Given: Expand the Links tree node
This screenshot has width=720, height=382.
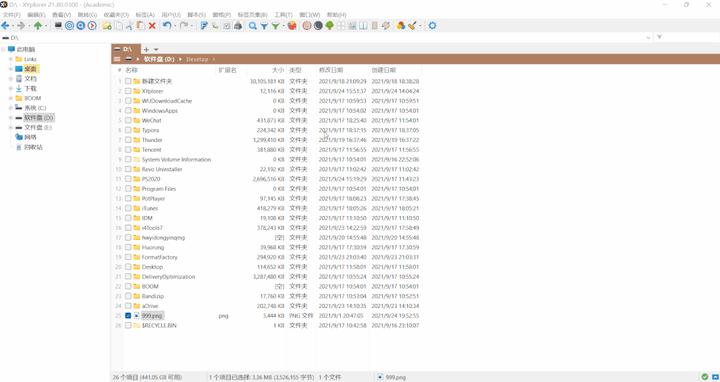Looking at the screenshot, I should [x=11, y=59].
